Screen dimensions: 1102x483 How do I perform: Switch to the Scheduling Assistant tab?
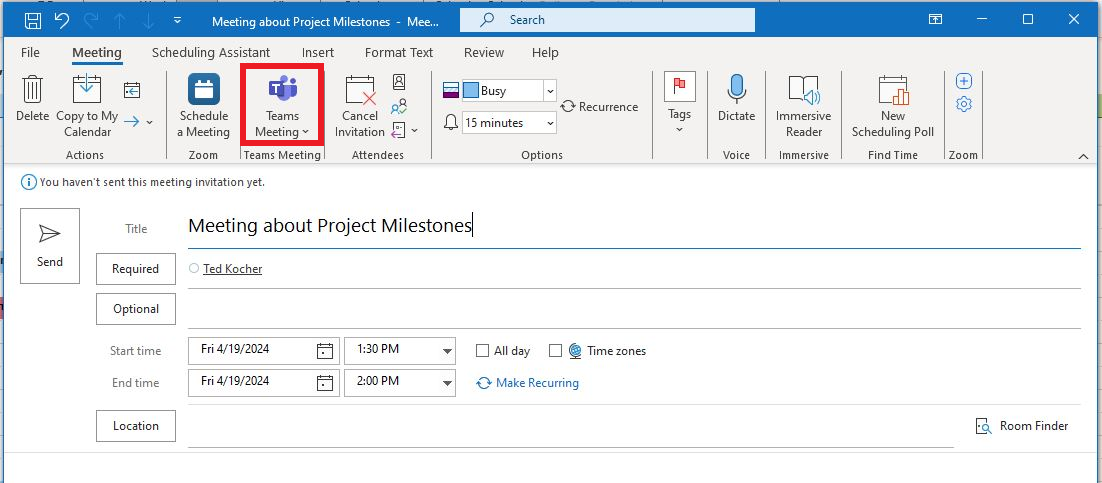pyautogui.click(x=210, y=52)
